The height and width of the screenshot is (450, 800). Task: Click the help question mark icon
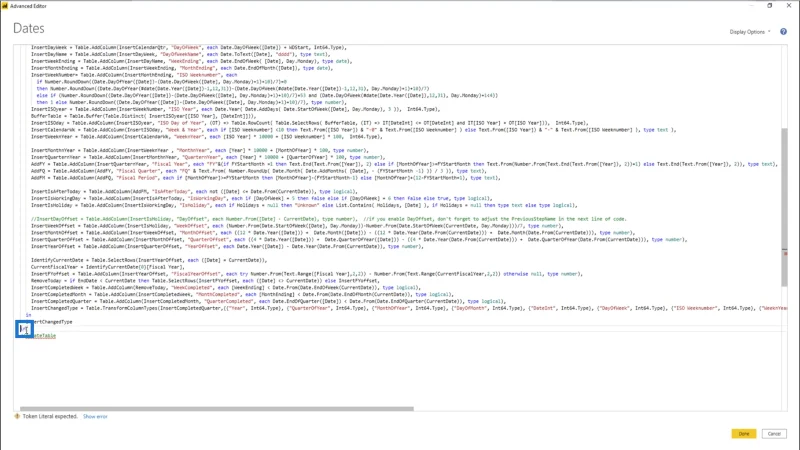coord(783,32)
